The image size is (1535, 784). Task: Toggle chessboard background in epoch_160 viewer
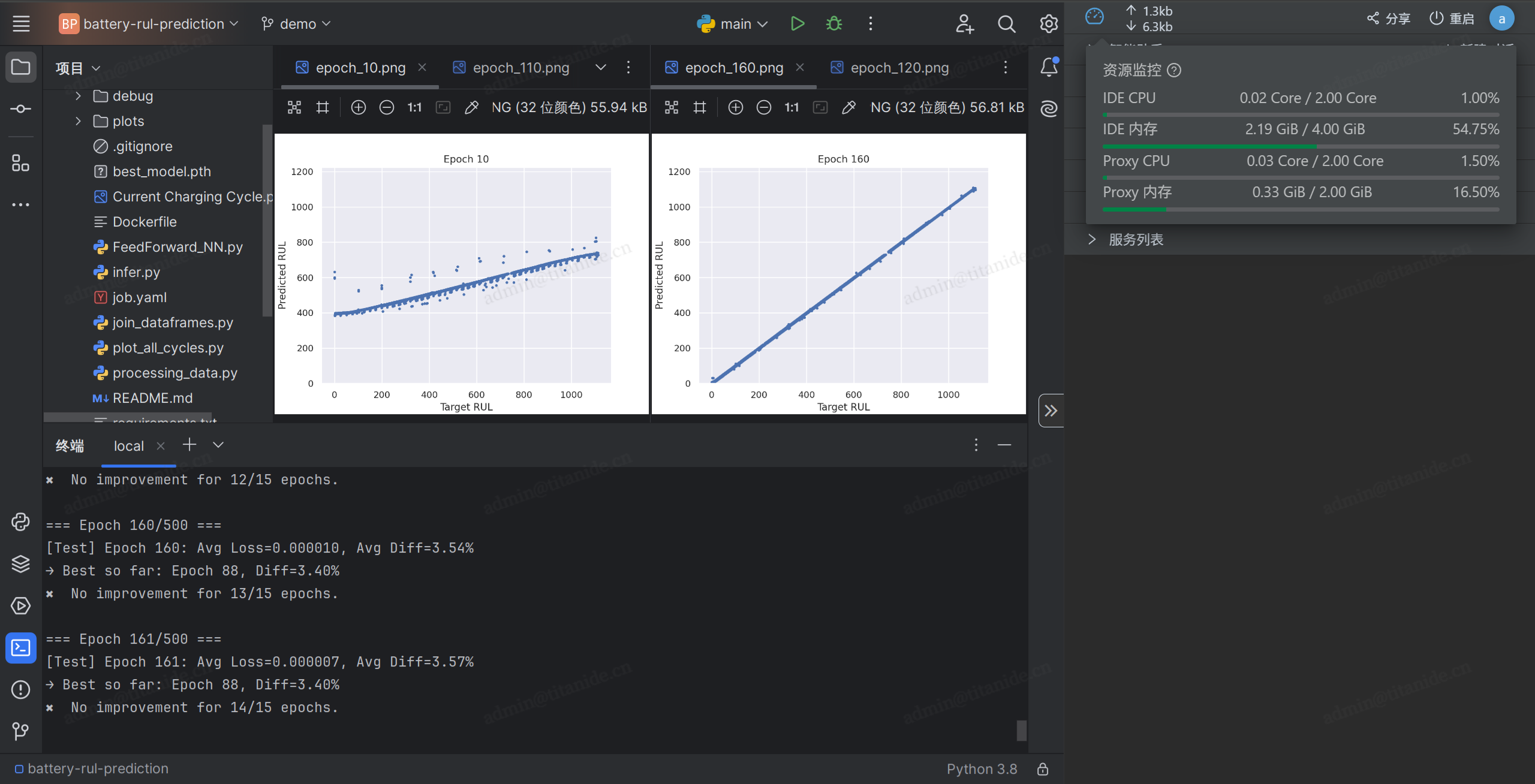pos(672,107)
